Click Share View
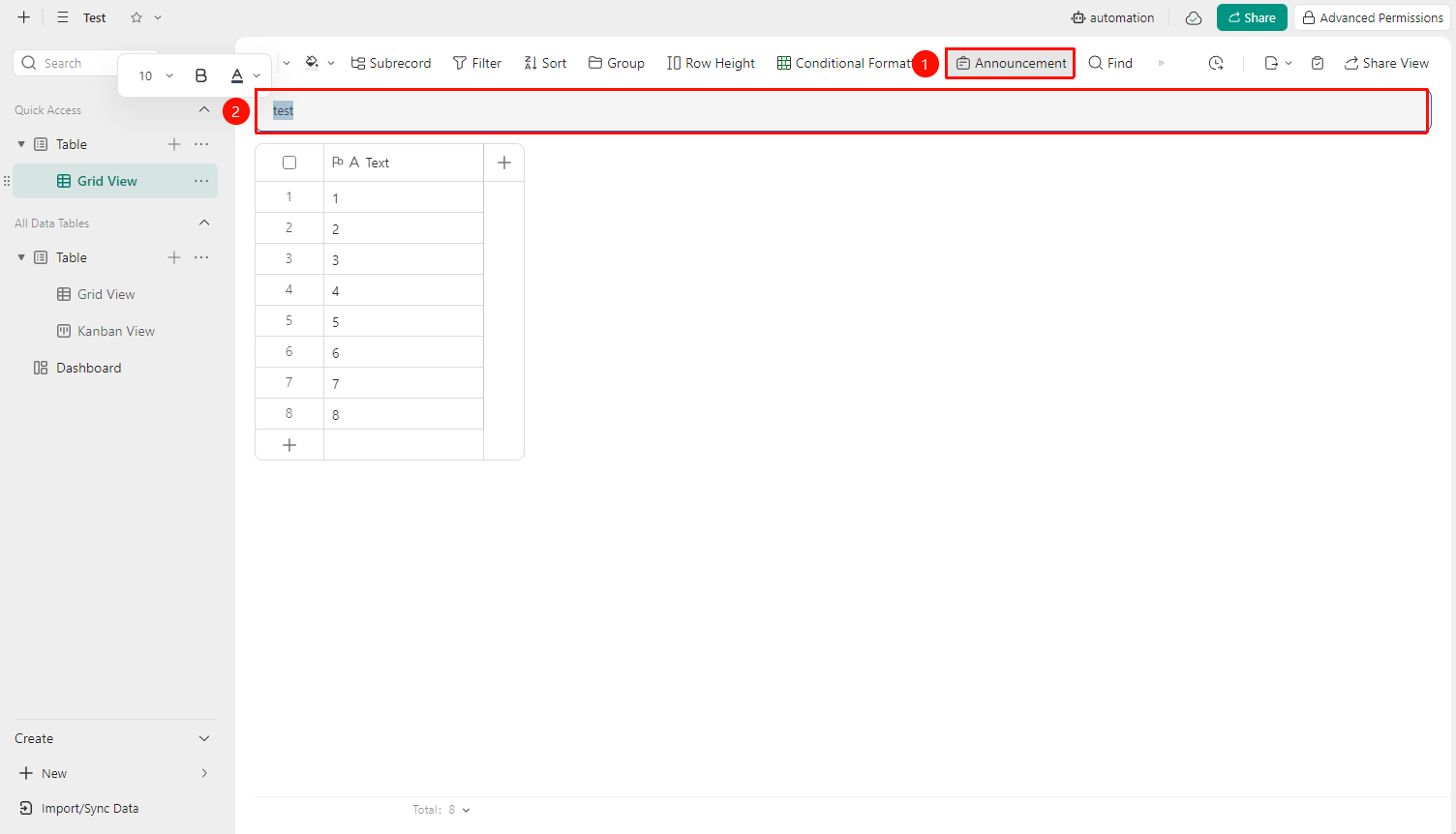This screenshot has width=1456, height=834. 1386,63
